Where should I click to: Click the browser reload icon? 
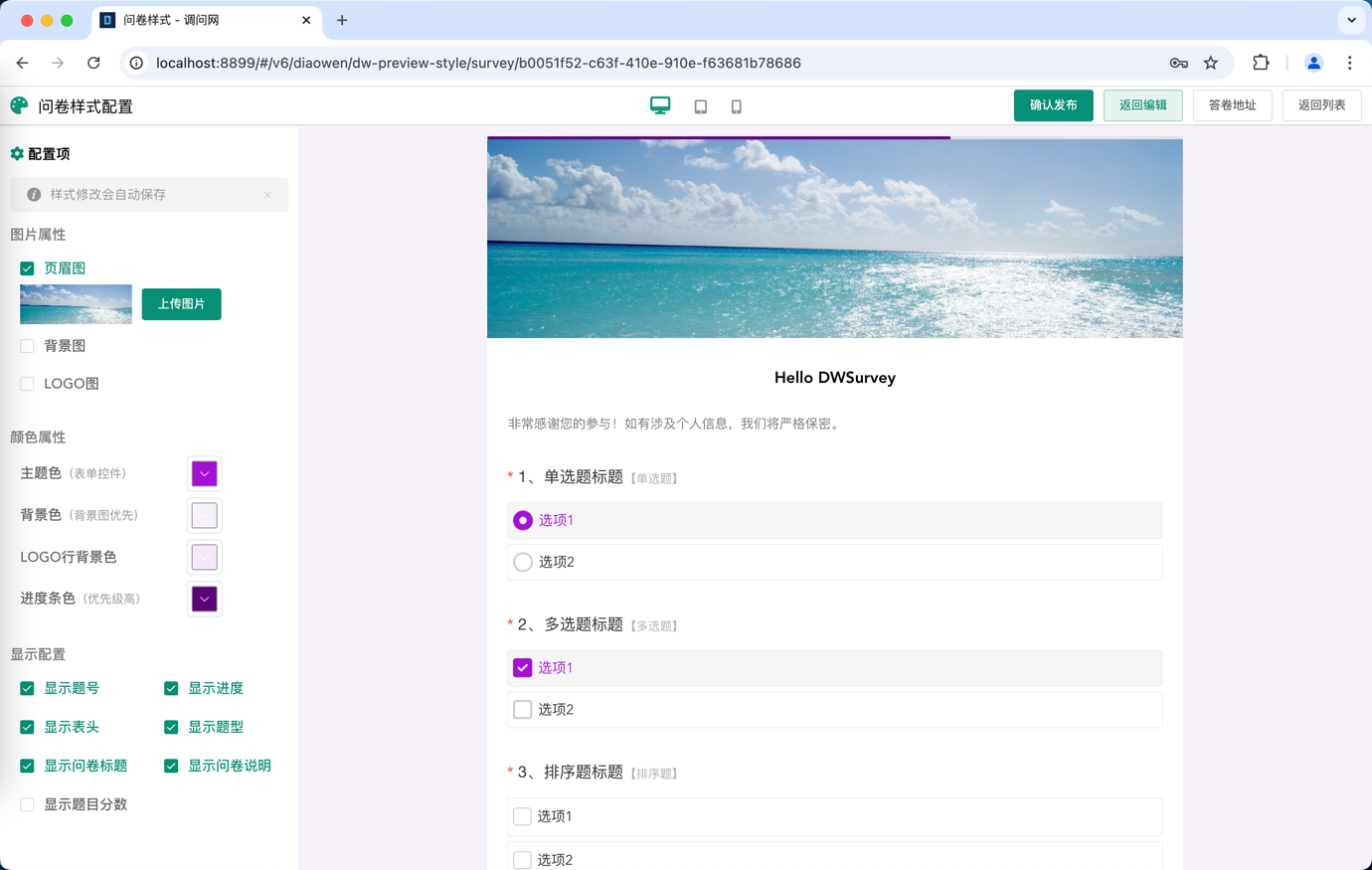tap(93, 63)
